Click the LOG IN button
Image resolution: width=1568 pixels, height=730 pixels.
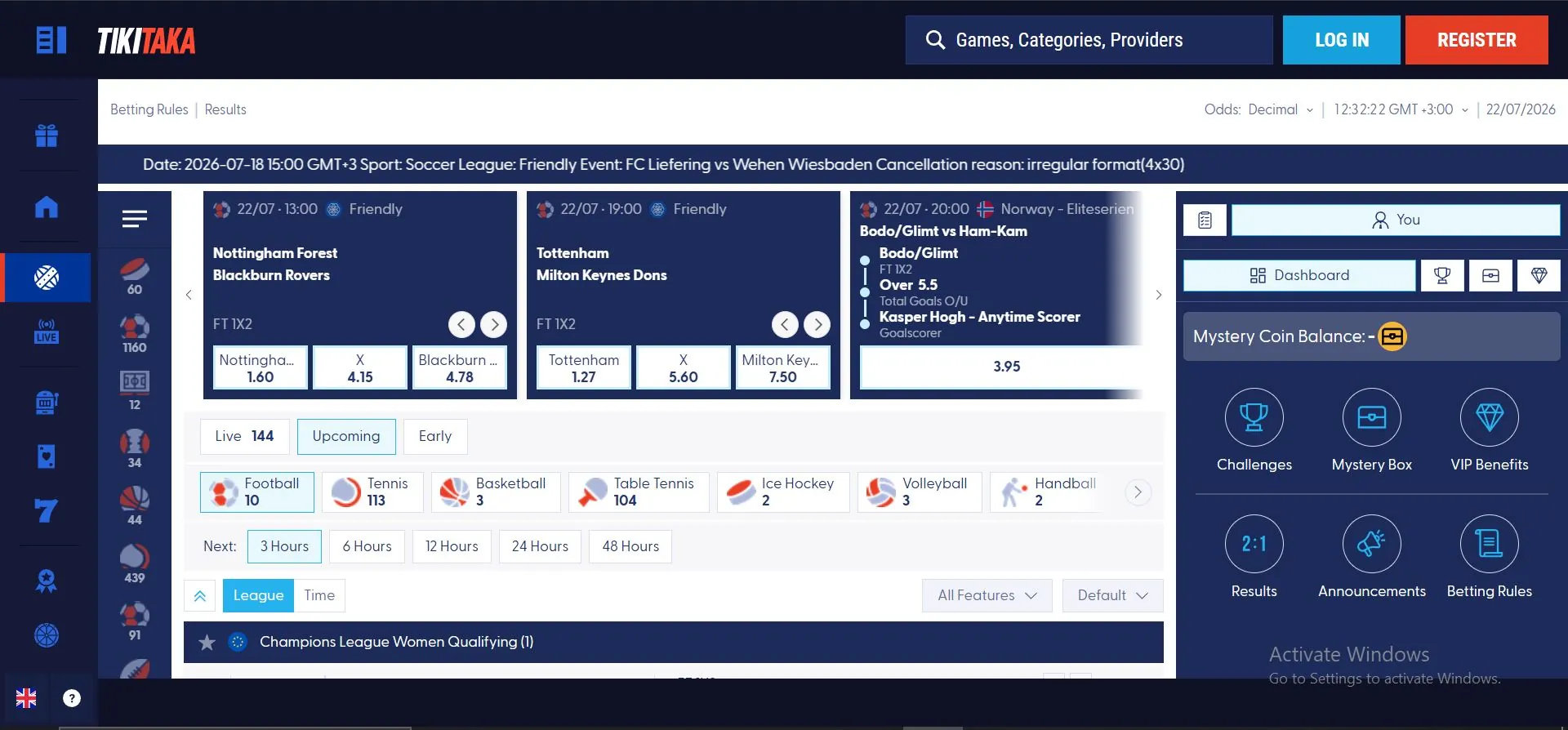pyautogui.click(x=1341, y=40)
